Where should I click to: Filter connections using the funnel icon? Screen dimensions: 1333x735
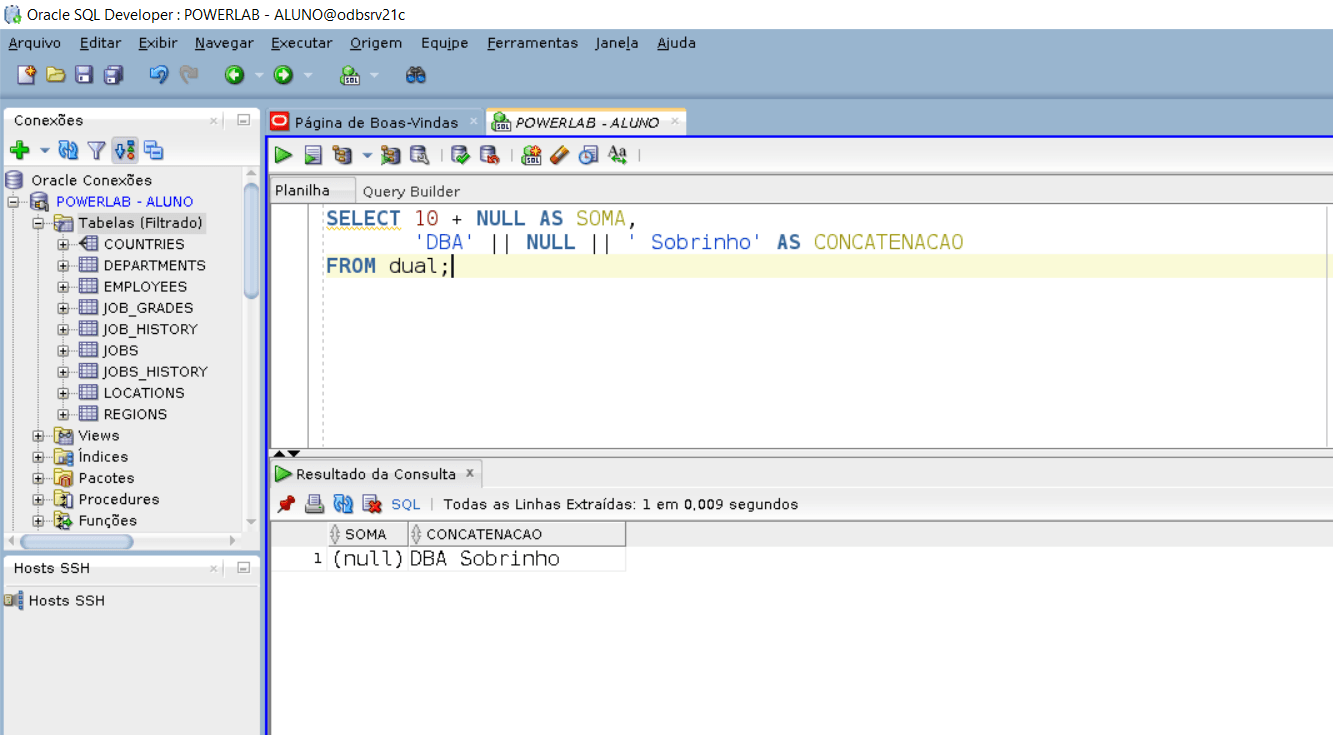tap(96, 150)
